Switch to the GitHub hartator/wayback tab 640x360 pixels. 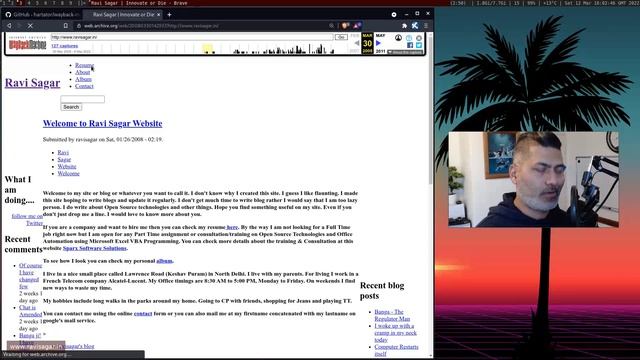(x=42, y=15)
